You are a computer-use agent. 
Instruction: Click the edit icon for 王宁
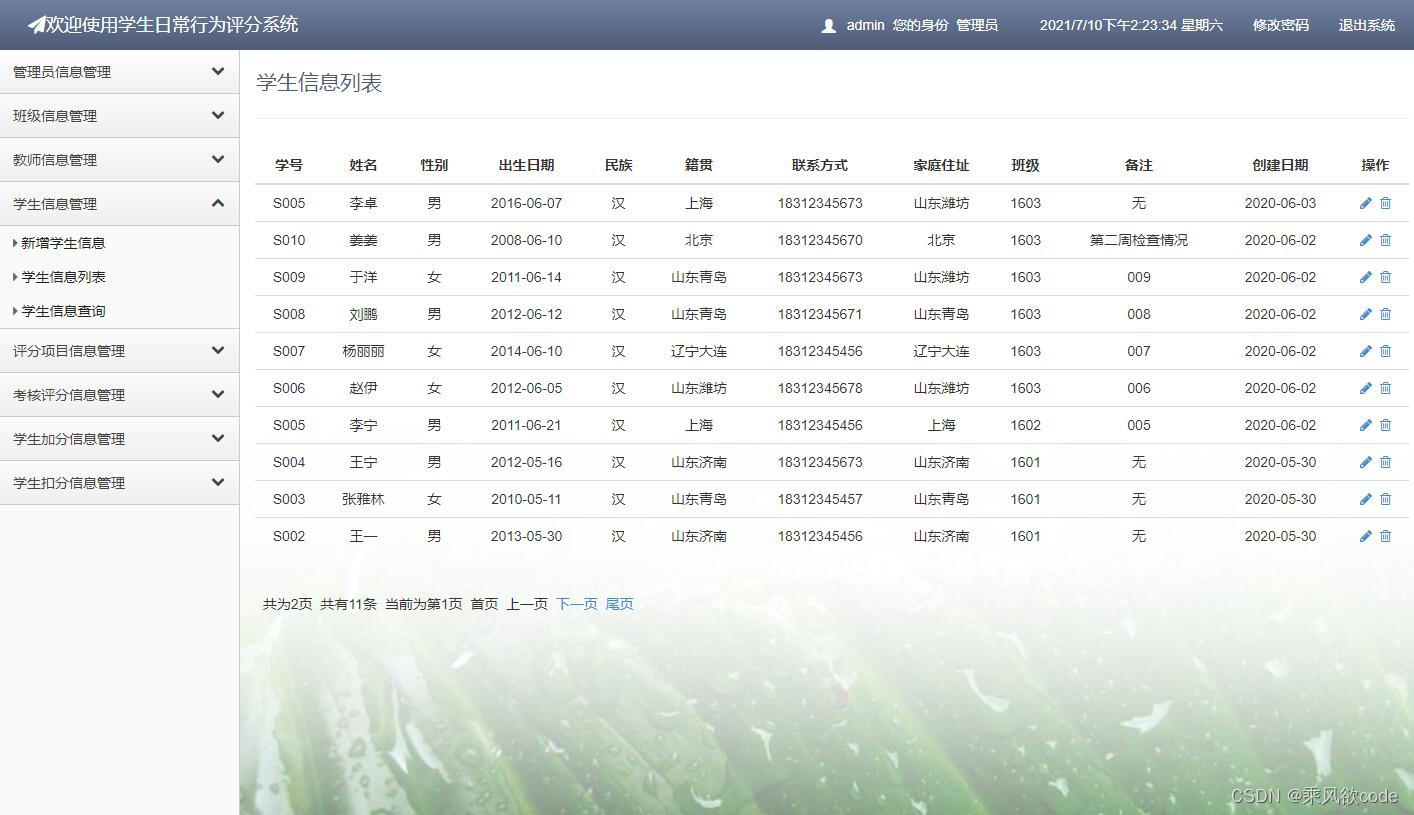pos(1365,462)
